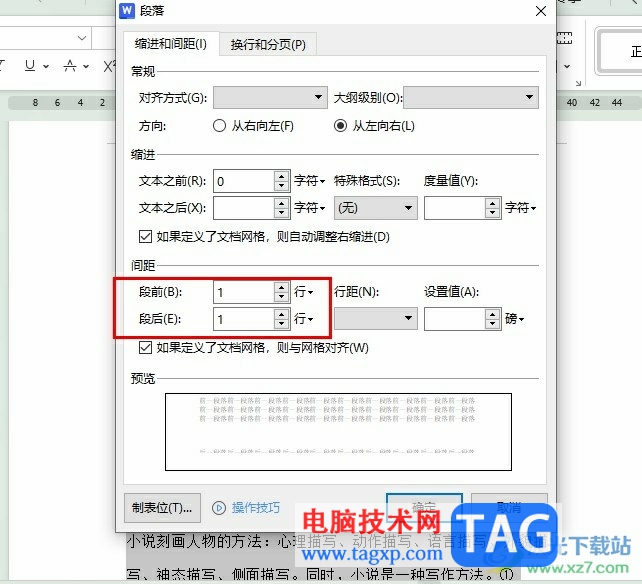Click 段后 spacing after input field
Viewport: 642px width, 584px height.
pyautogui.click(x=244, y=319)
